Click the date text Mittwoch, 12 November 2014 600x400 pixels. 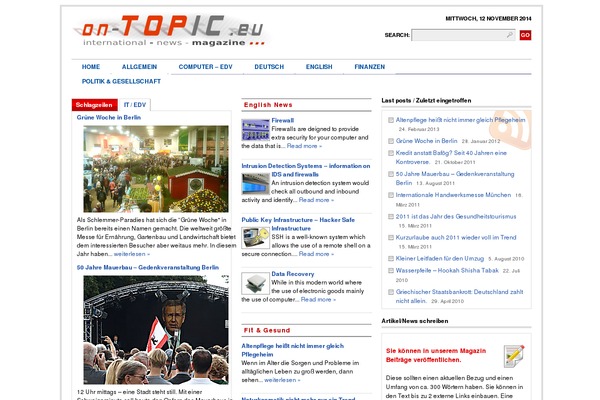(x=488, y=18)
